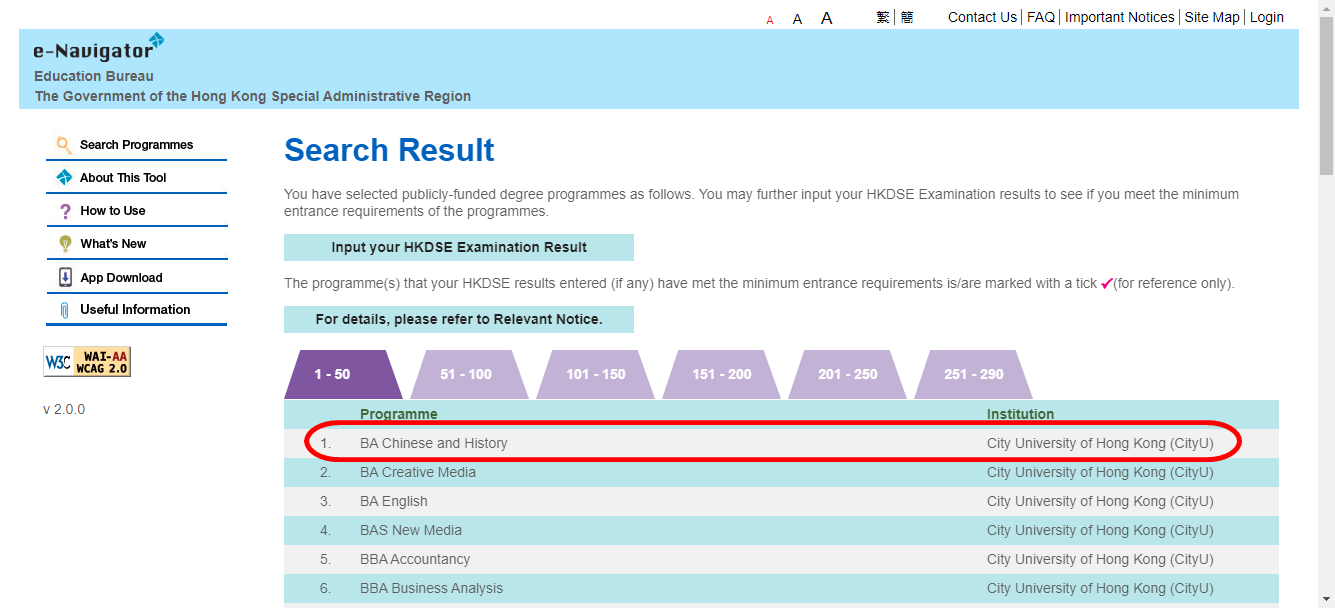This screenshot has width=1335, height=608.
Task: Click the Login link
Action: (x=1267, y=17)
